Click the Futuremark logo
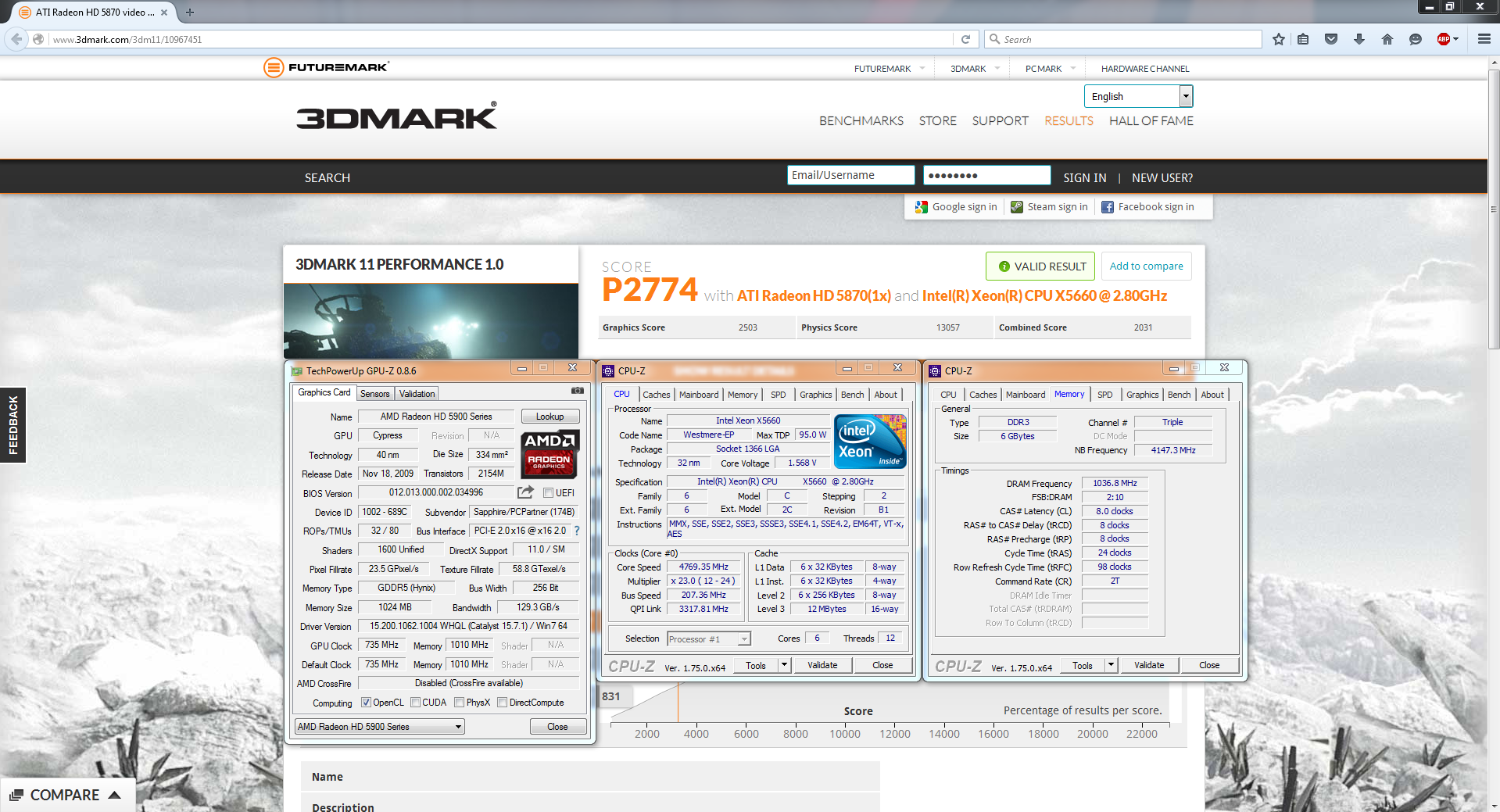Screen dimensions: 1500x812 (327, 68)
